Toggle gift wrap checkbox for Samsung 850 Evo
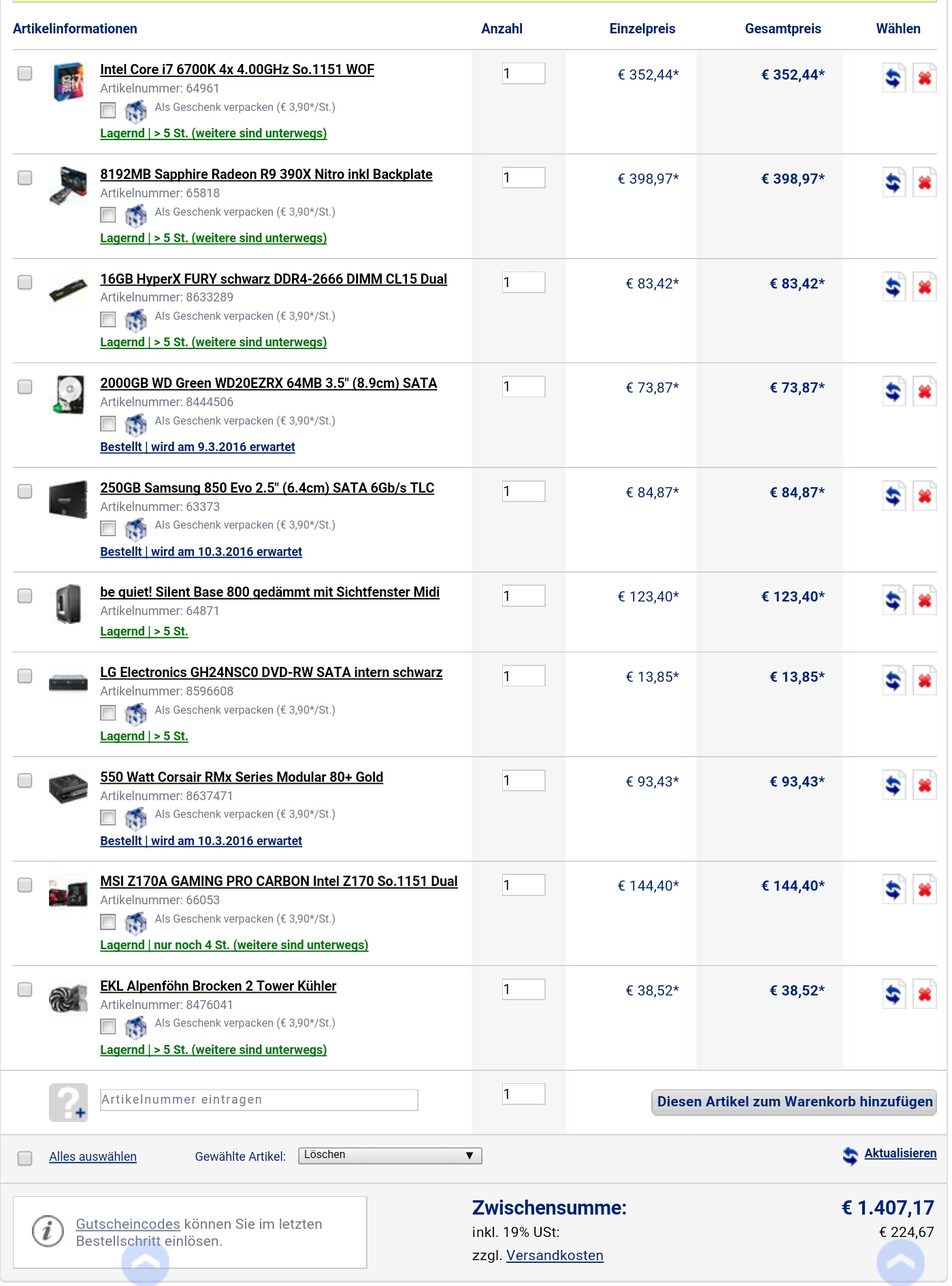 (108, 528)
